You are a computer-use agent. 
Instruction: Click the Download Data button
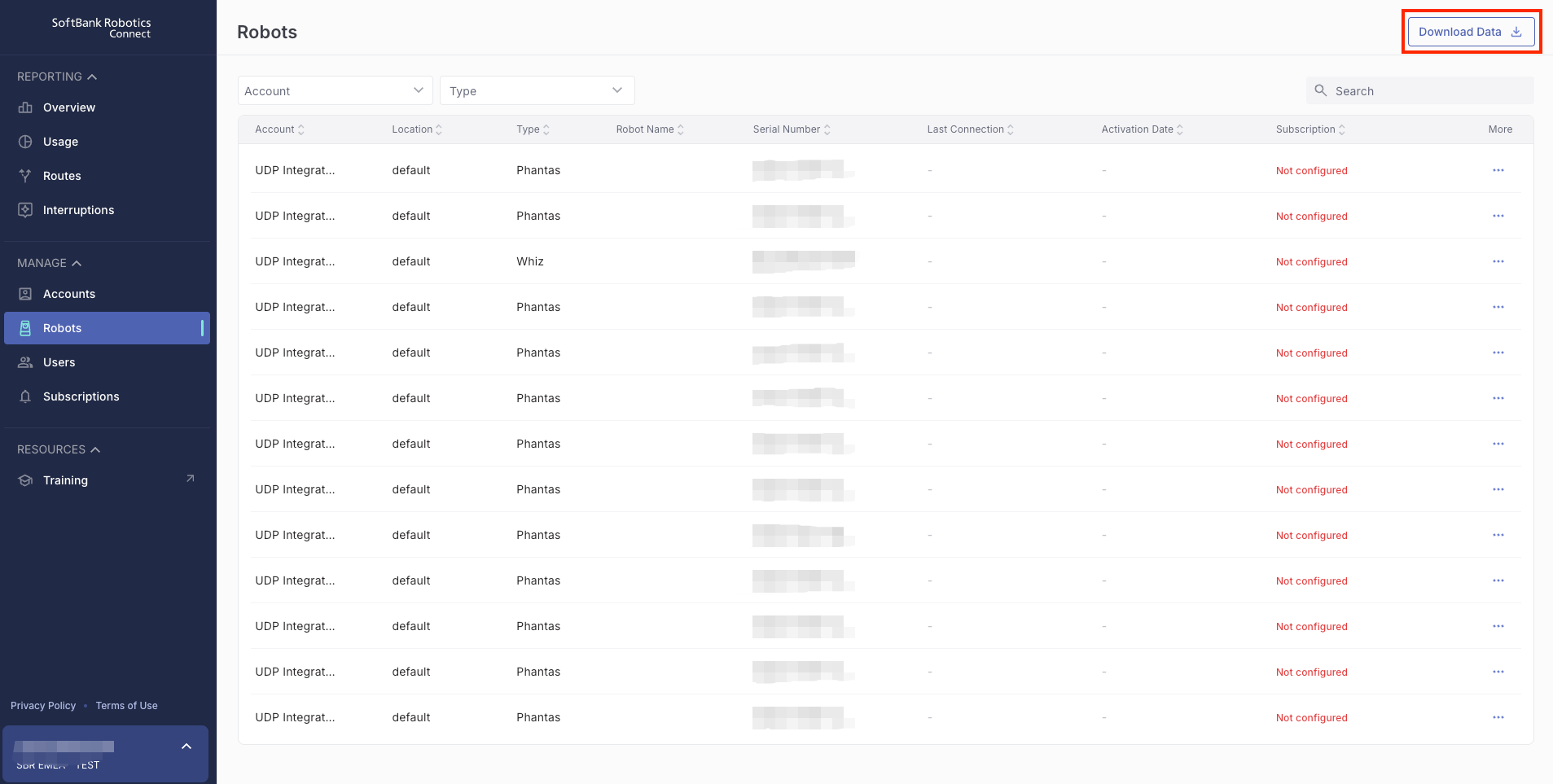1471,32
